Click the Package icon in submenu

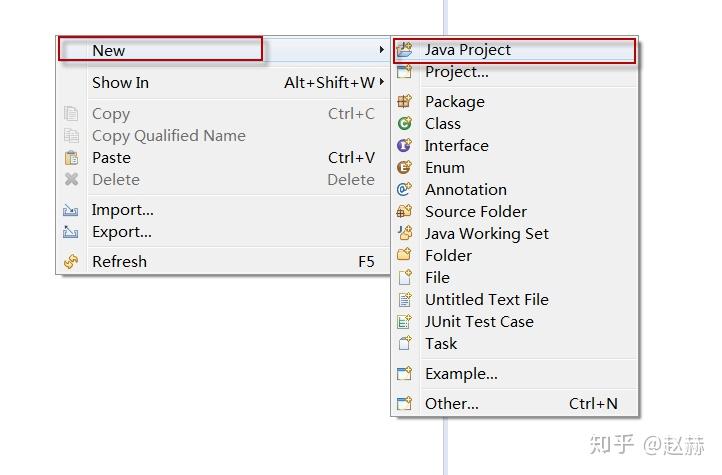tap(405, 102)
